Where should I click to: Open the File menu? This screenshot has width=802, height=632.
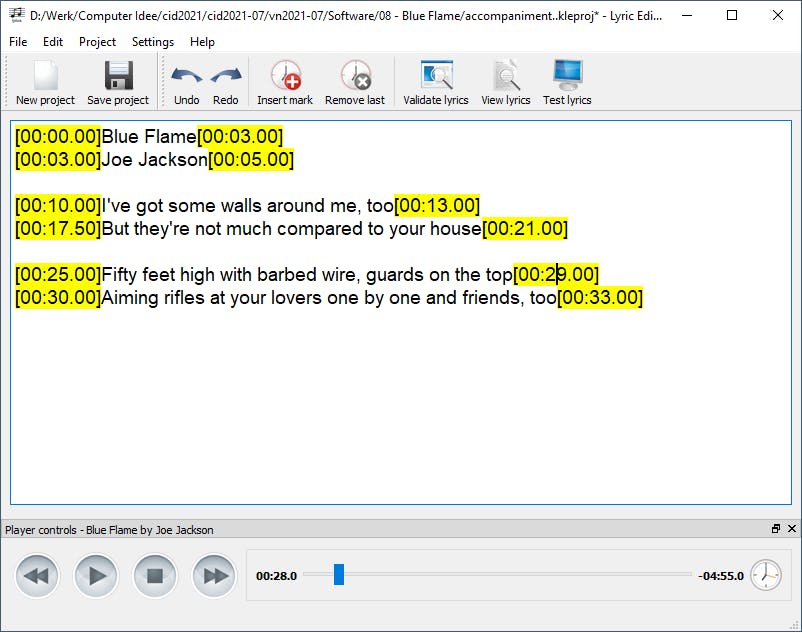tap(18, 42)
